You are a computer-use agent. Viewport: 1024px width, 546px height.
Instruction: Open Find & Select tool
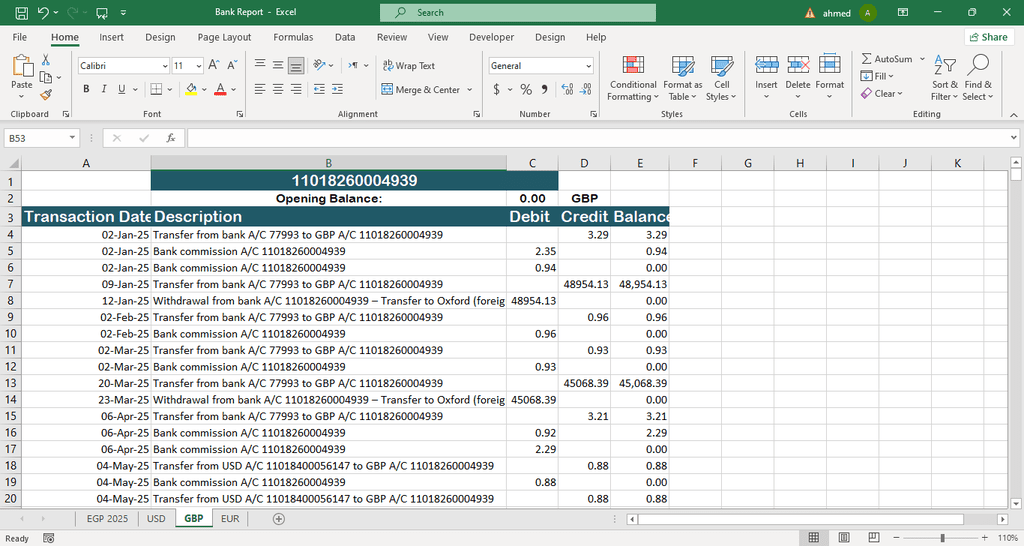978,66
